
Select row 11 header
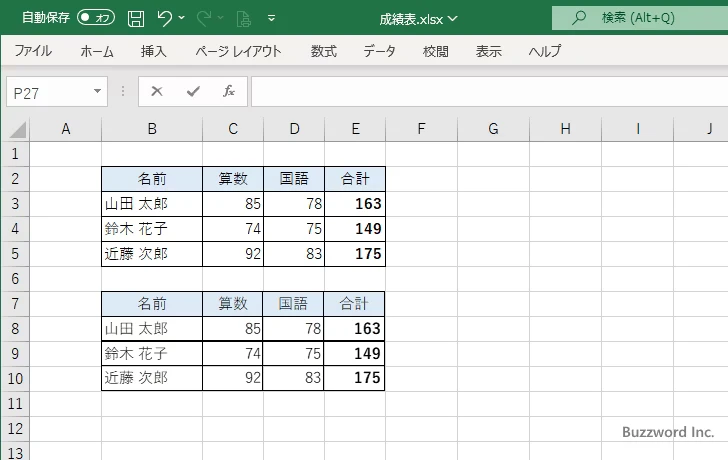tap(15, 403)
